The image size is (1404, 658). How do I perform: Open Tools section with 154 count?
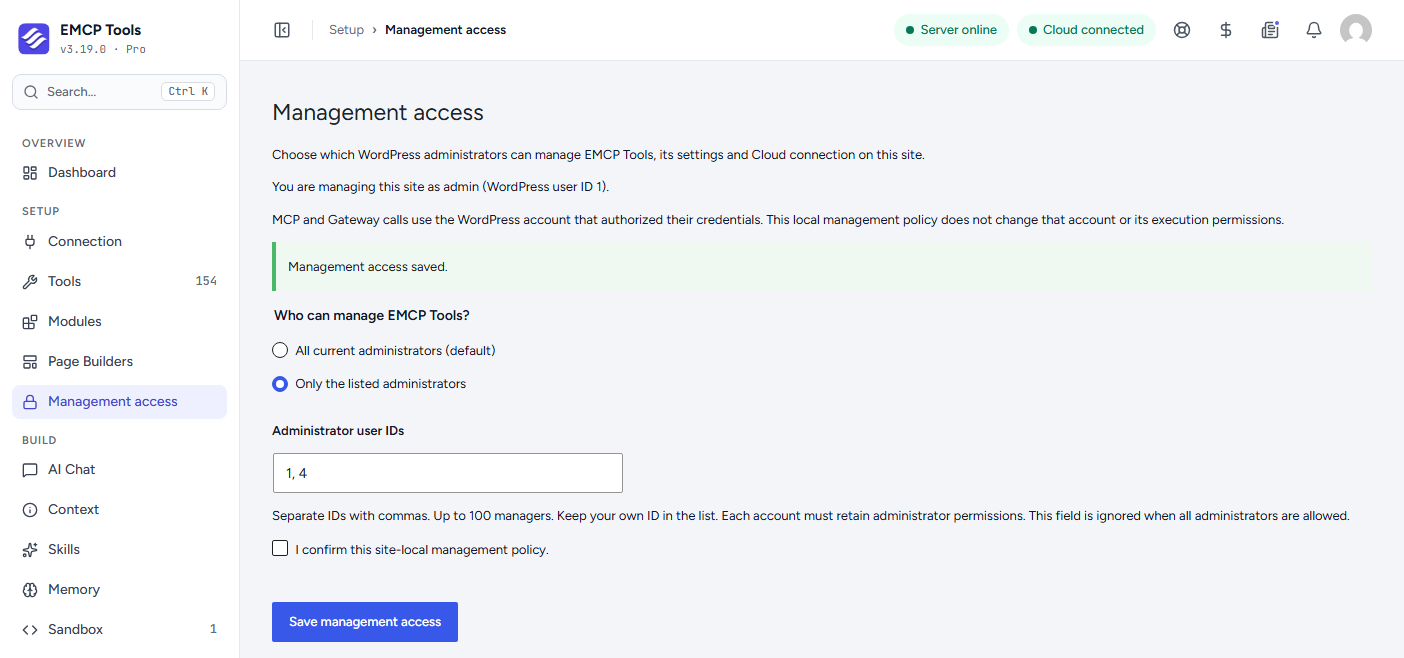pos(119,282)
